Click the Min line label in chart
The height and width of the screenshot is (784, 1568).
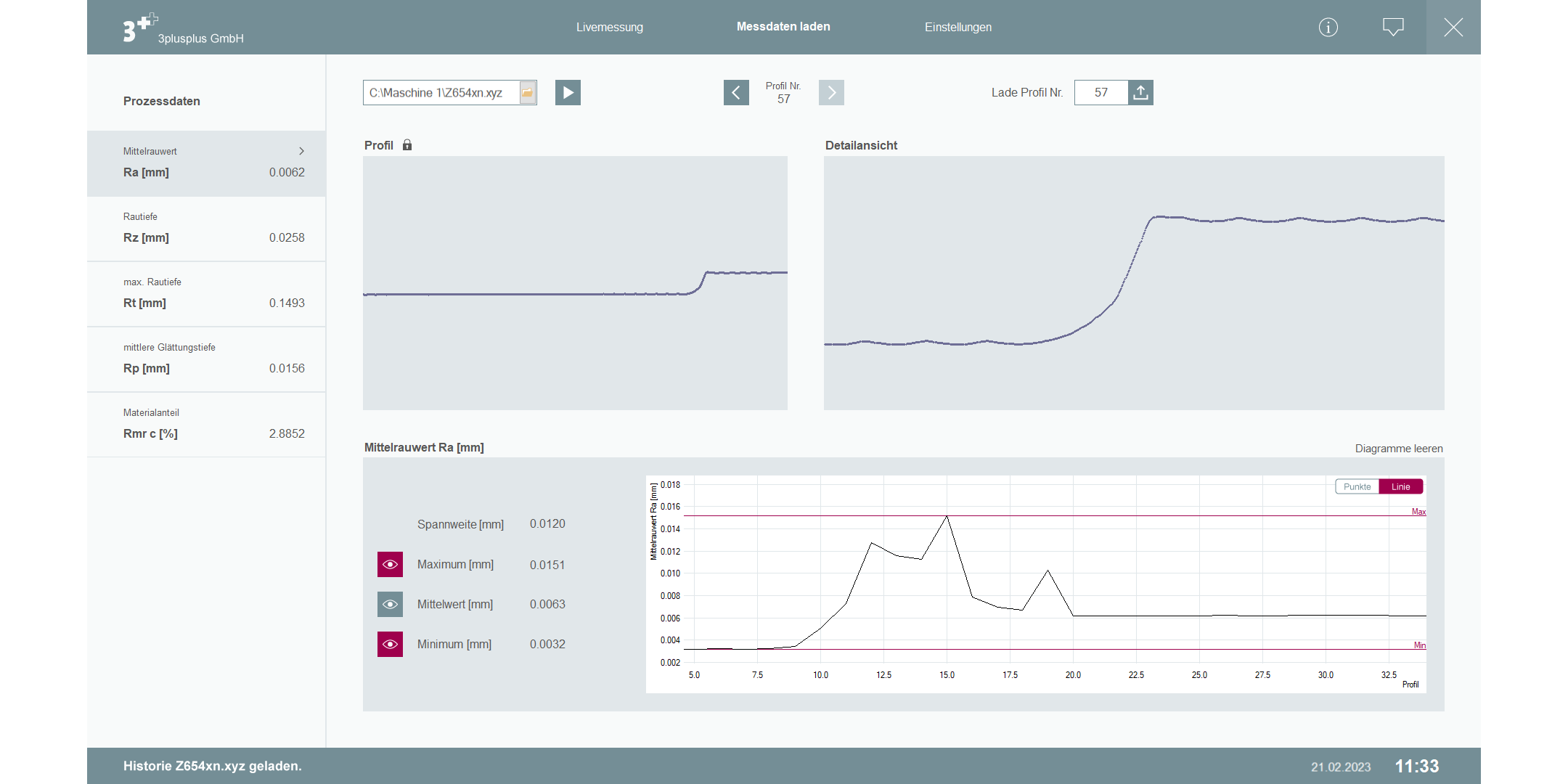[x=1419, y=645]
